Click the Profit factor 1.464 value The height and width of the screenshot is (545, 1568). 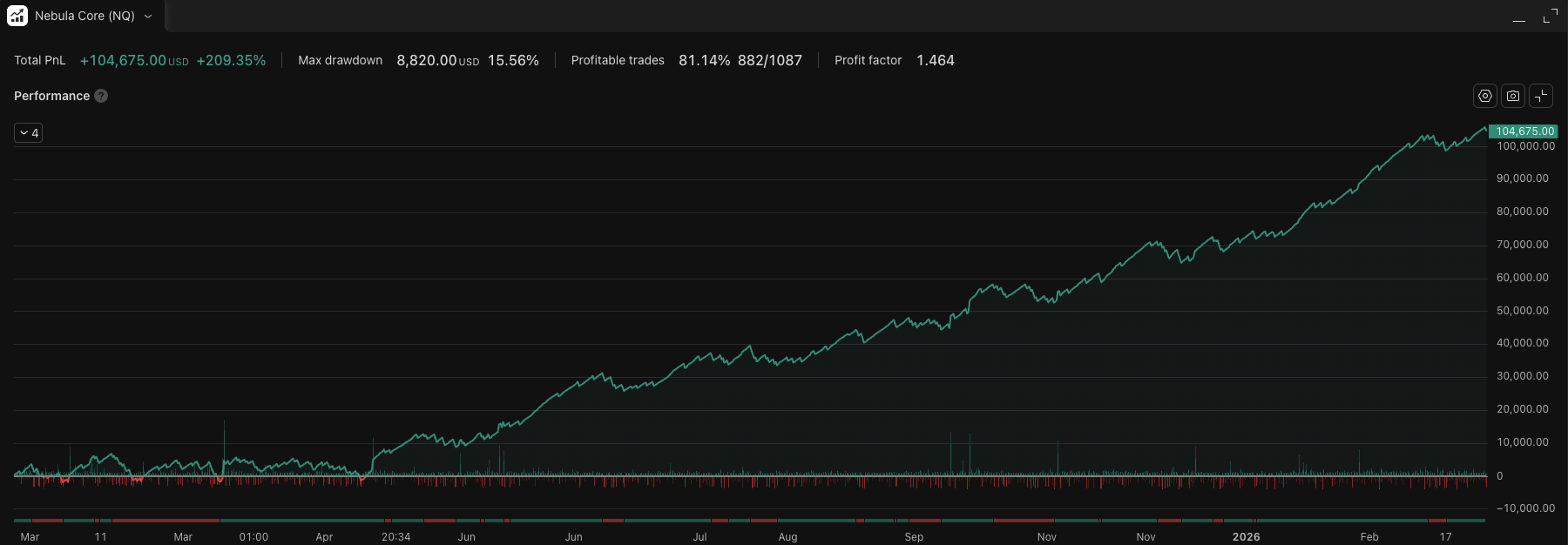pyautogui.click(x=936, y=60)
